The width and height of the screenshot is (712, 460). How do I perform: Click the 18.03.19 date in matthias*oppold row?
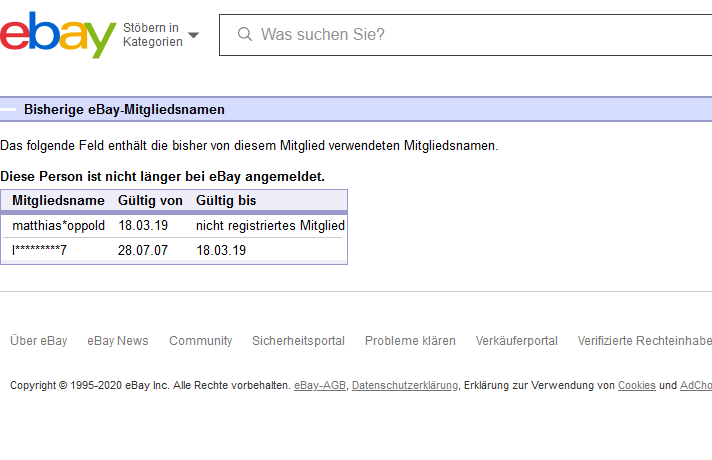[x=143, y=225]
